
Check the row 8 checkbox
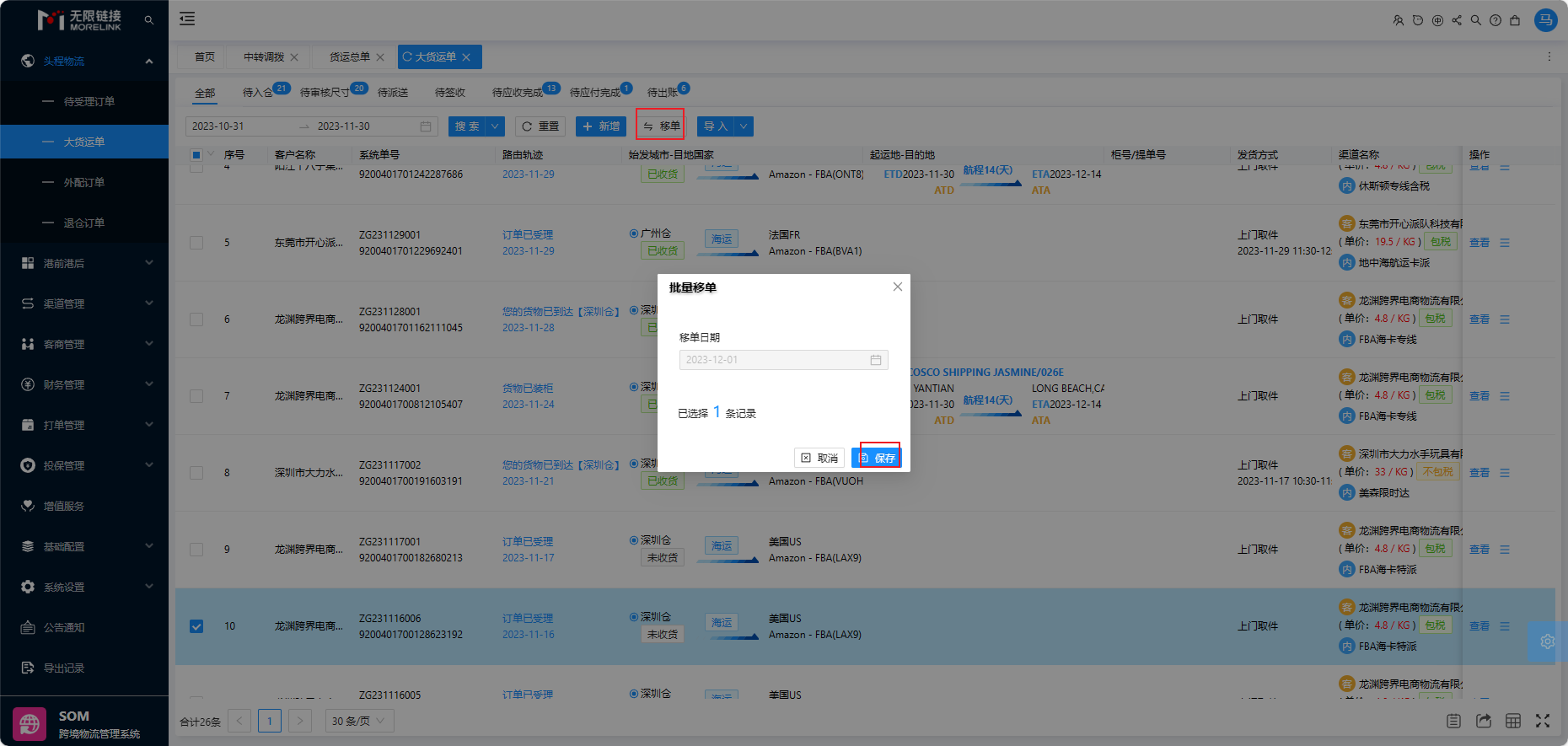coord(196,473)
